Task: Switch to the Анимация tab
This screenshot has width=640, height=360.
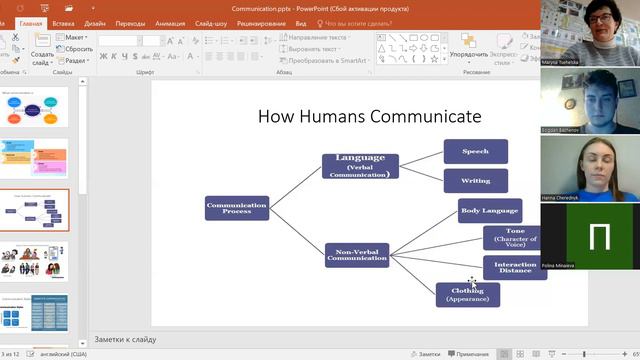Action: [x=170, y=24]
